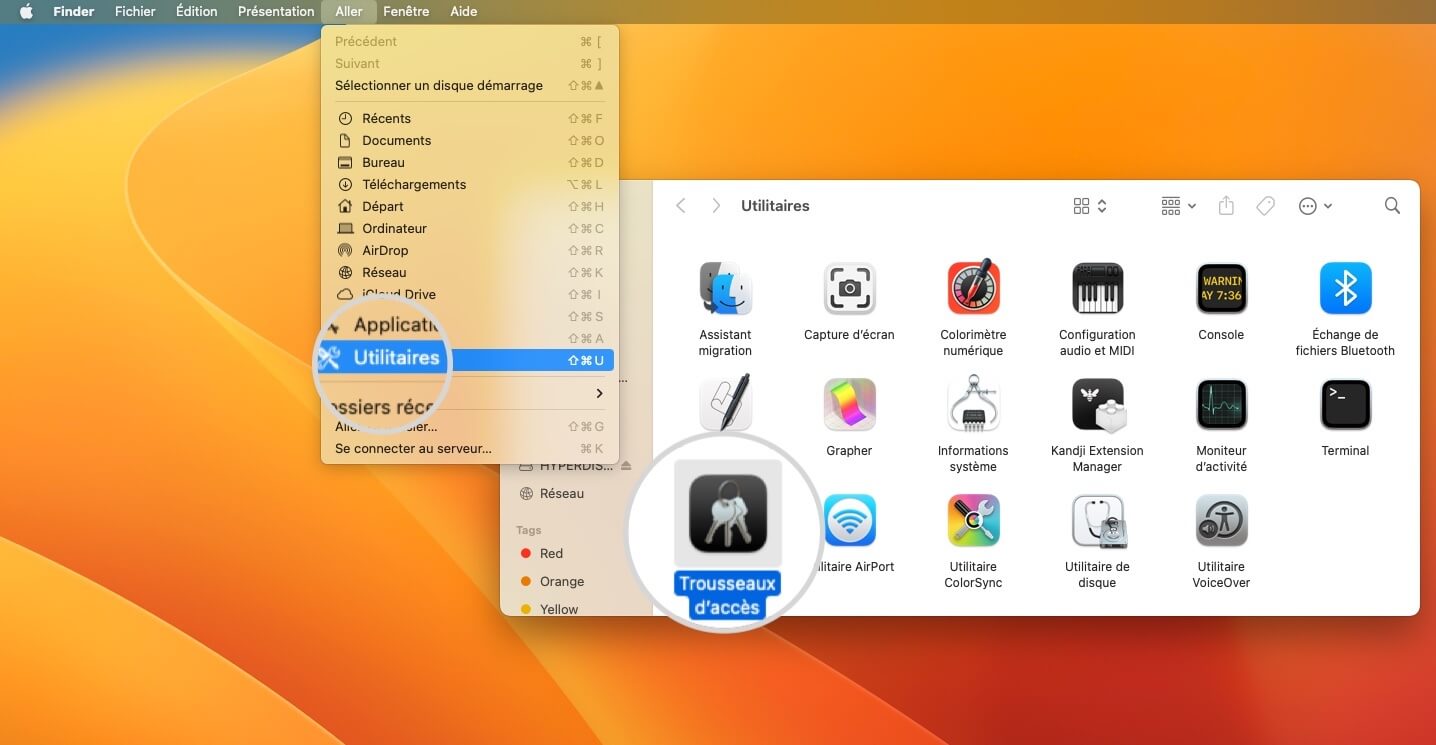
Task: Open Colorimètre numérique icon
Action: click(973, 289)
